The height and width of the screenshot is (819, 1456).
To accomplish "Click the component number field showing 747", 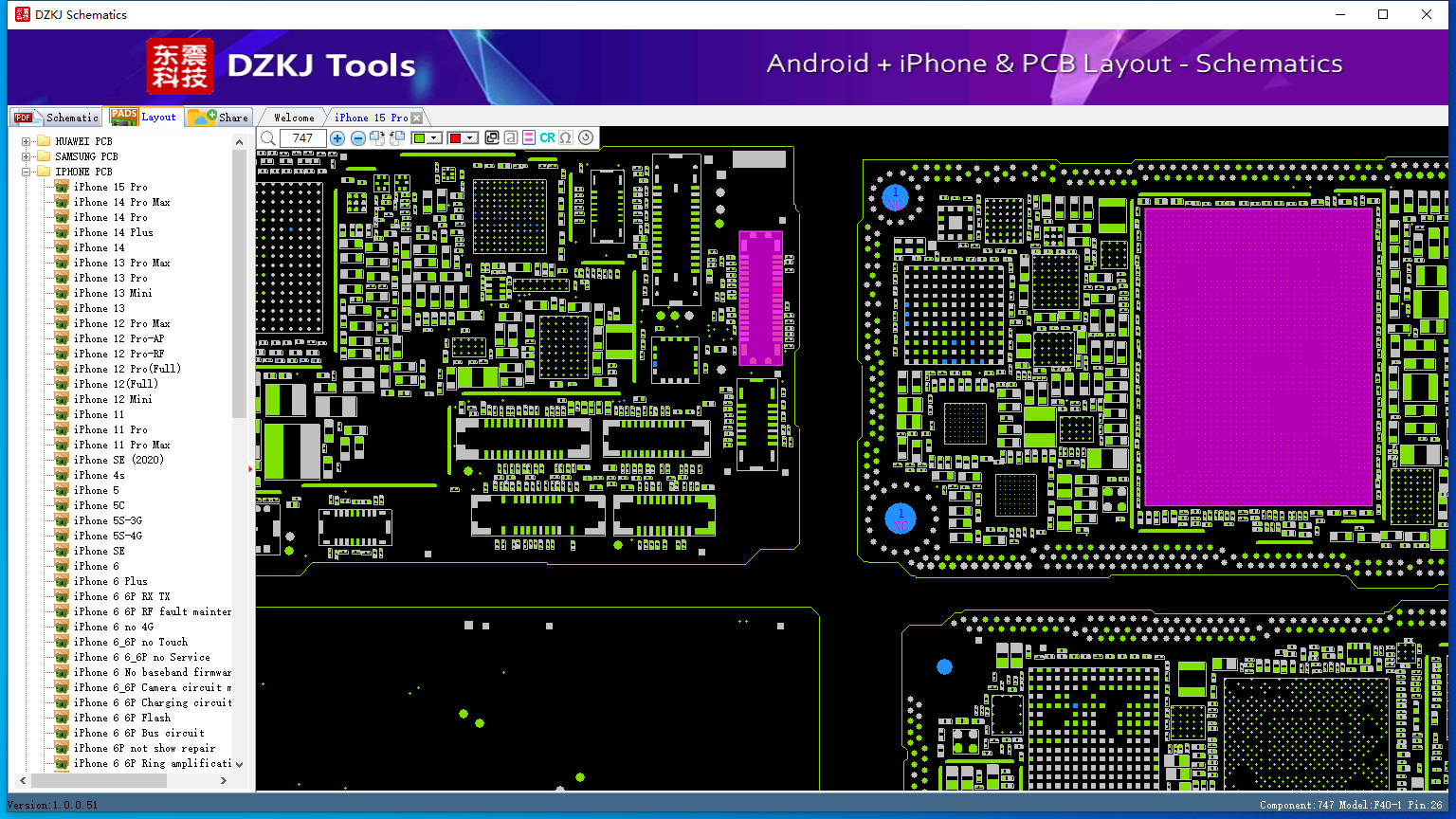I will (x=303, y=138).
